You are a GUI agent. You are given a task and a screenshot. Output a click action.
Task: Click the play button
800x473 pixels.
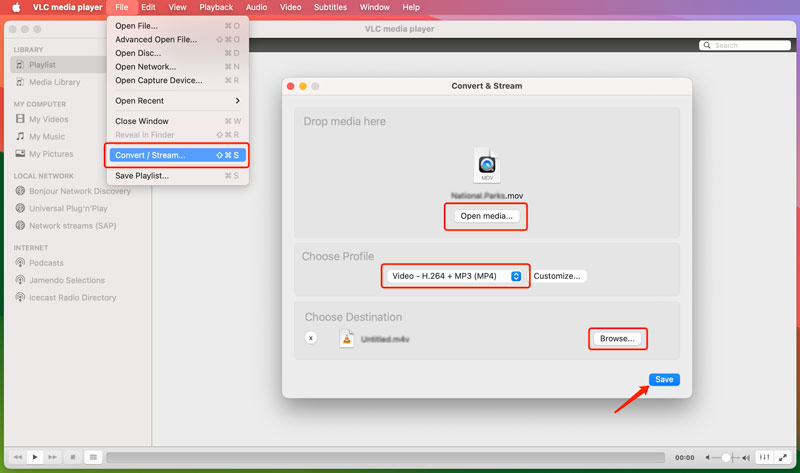tap(35, 457)
